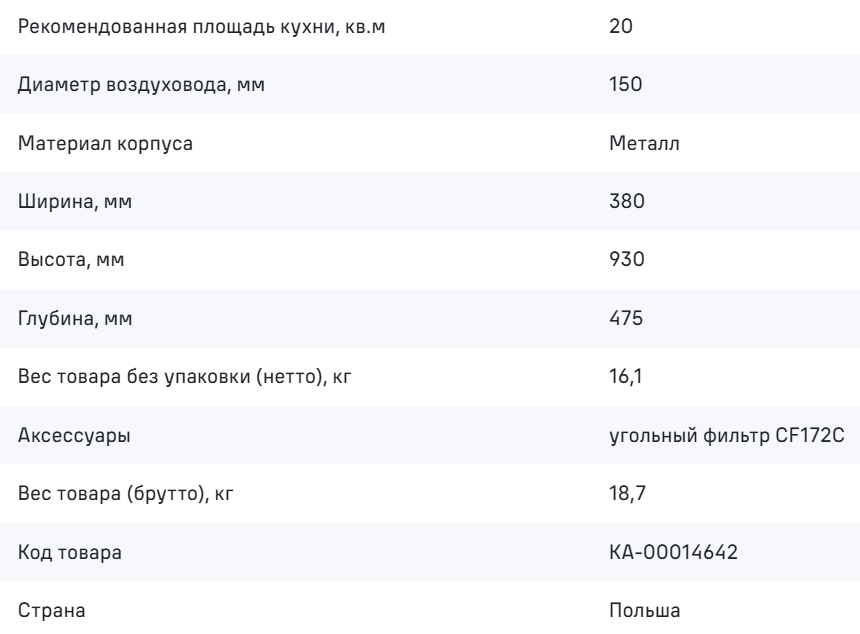Click the 'Диаметр воздуховода, мм' label

click(142, 84)
